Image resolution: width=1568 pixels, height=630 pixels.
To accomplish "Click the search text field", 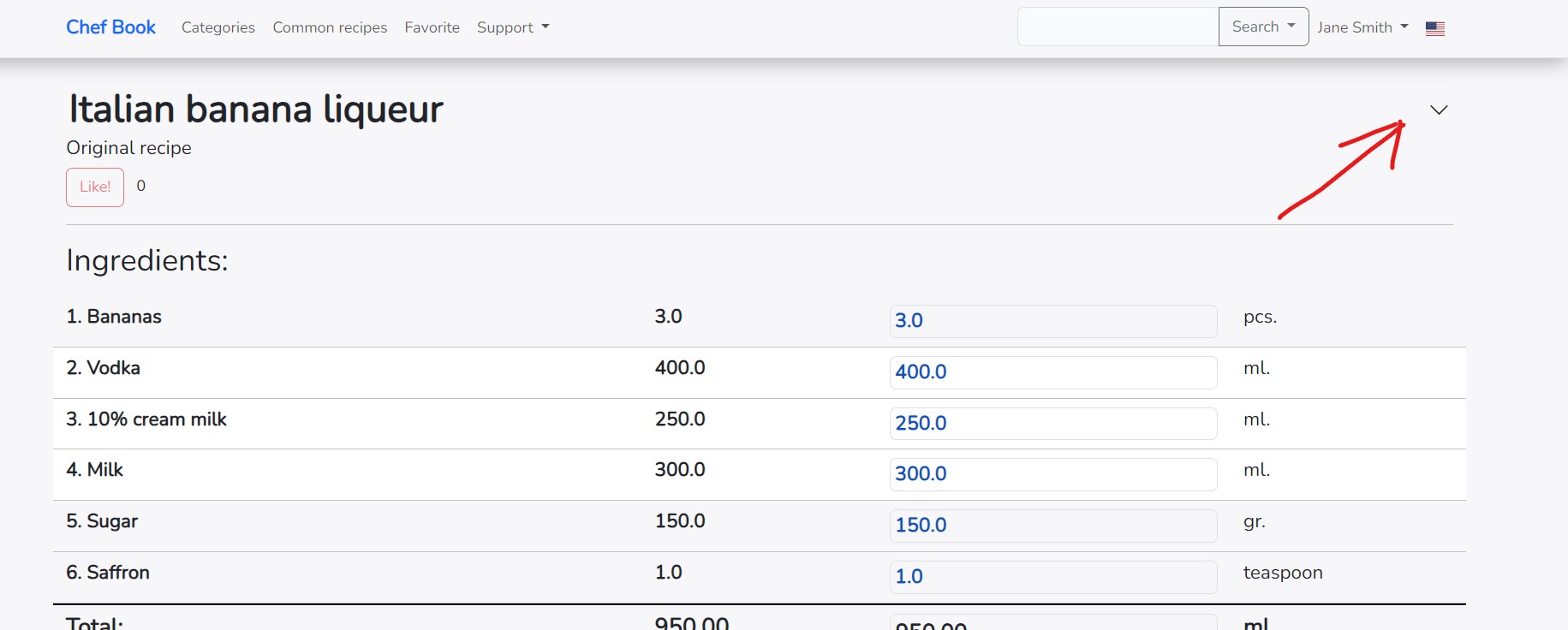I will (1117, 27).
